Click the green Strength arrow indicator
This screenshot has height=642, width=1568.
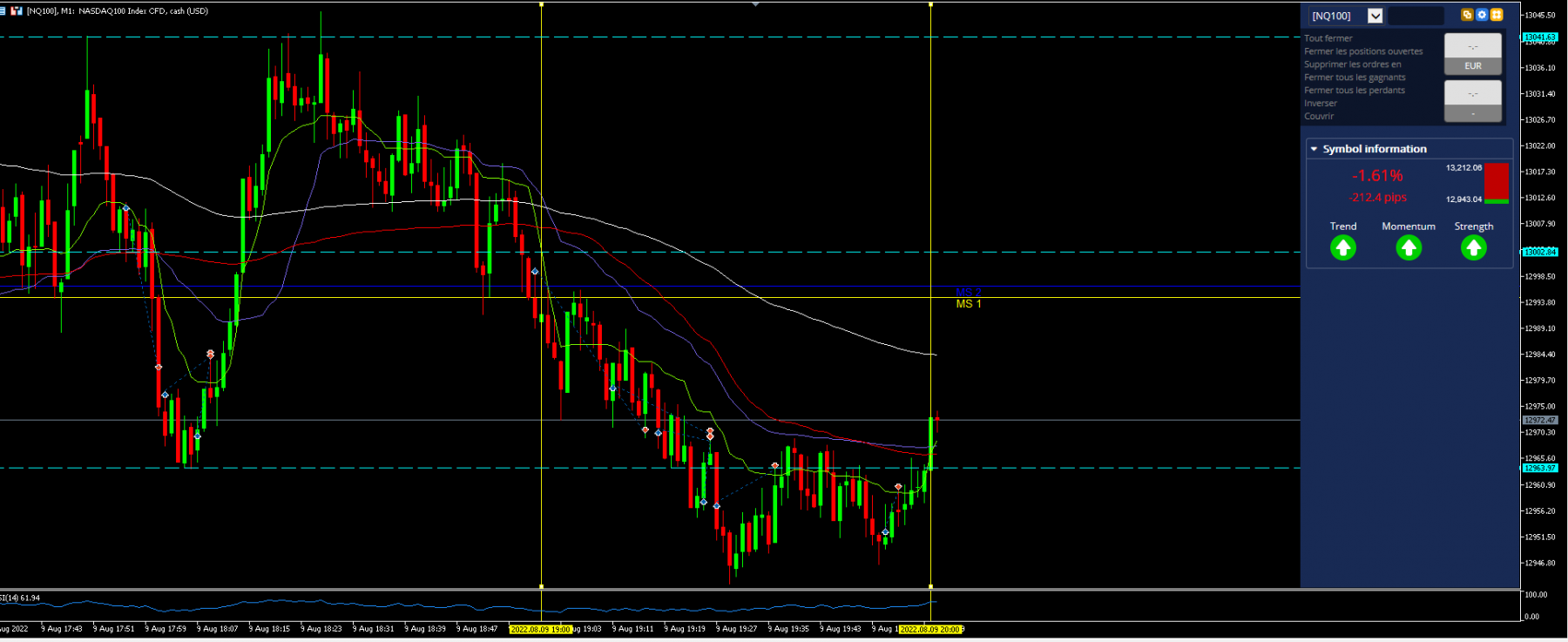pyautogui.click(x=1473, y=248)
